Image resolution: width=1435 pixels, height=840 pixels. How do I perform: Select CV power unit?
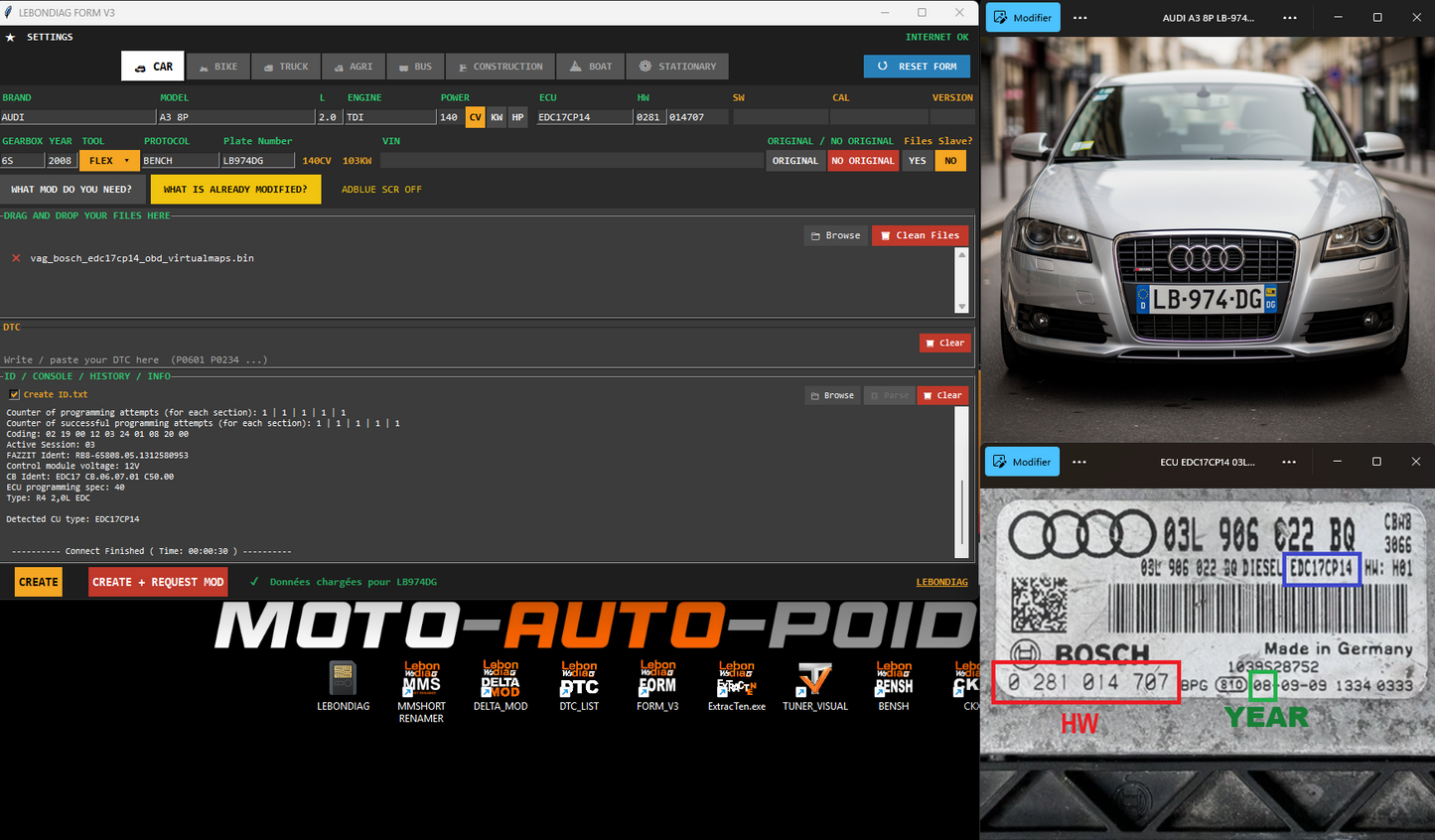coord(476,117)
